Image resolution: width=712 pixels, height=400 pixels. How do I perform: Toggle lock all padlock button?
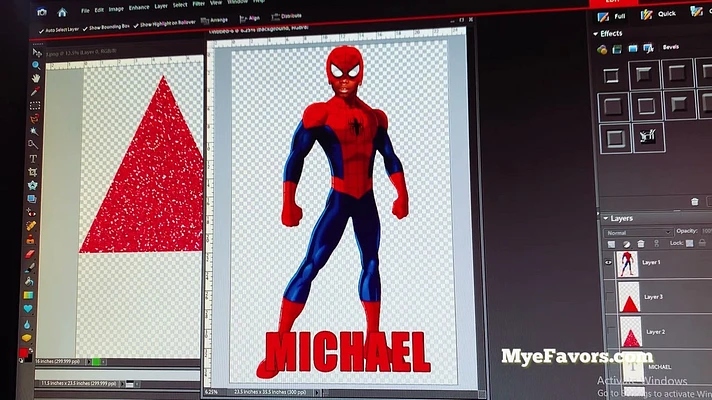coord(702,243)
